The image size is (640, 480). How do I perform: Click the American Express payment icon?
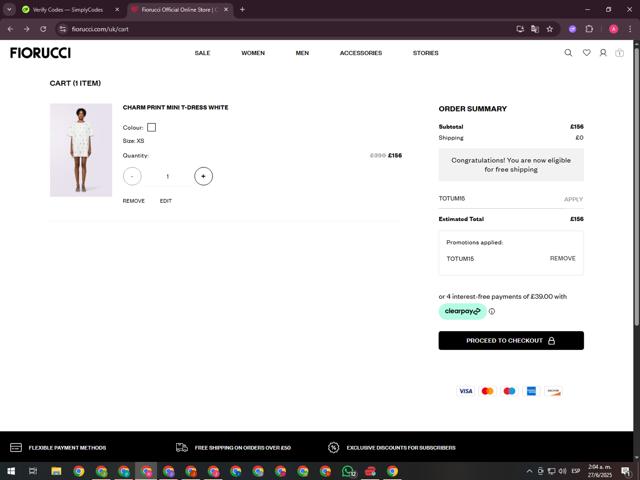pyautogui.click(x=531, y=391)
